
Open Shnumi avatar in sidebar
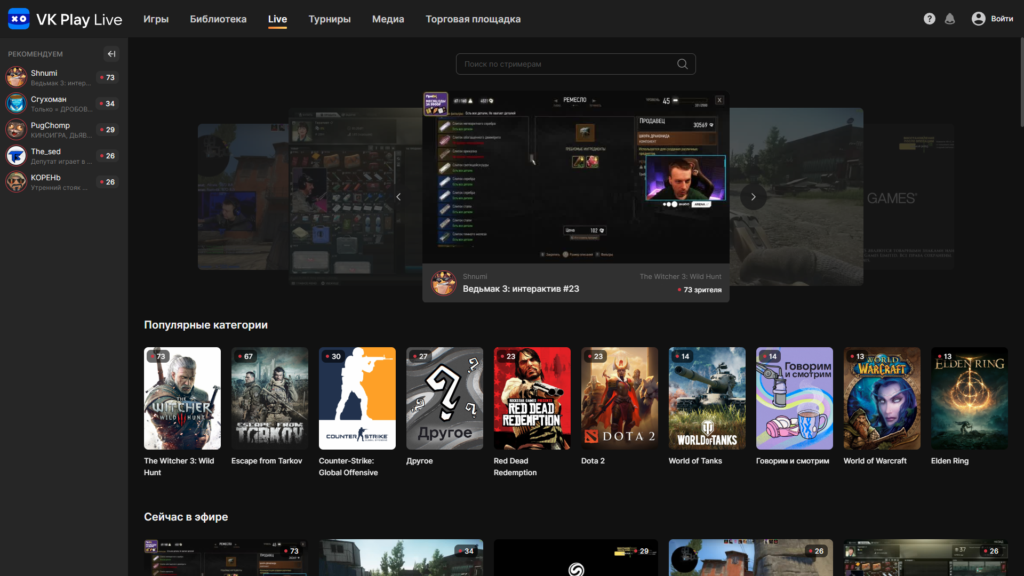pos(16,77)
